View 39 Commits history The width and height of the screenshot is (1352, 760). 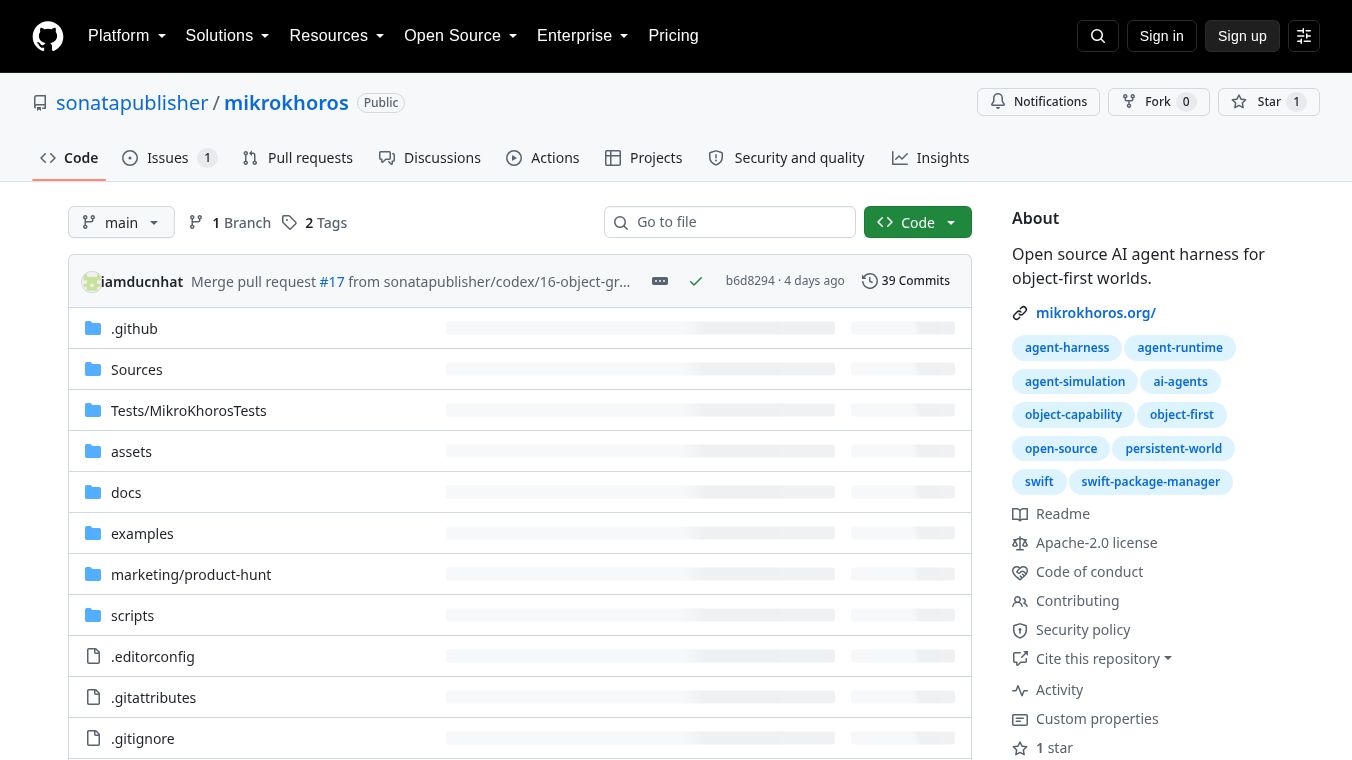[906, 281]
